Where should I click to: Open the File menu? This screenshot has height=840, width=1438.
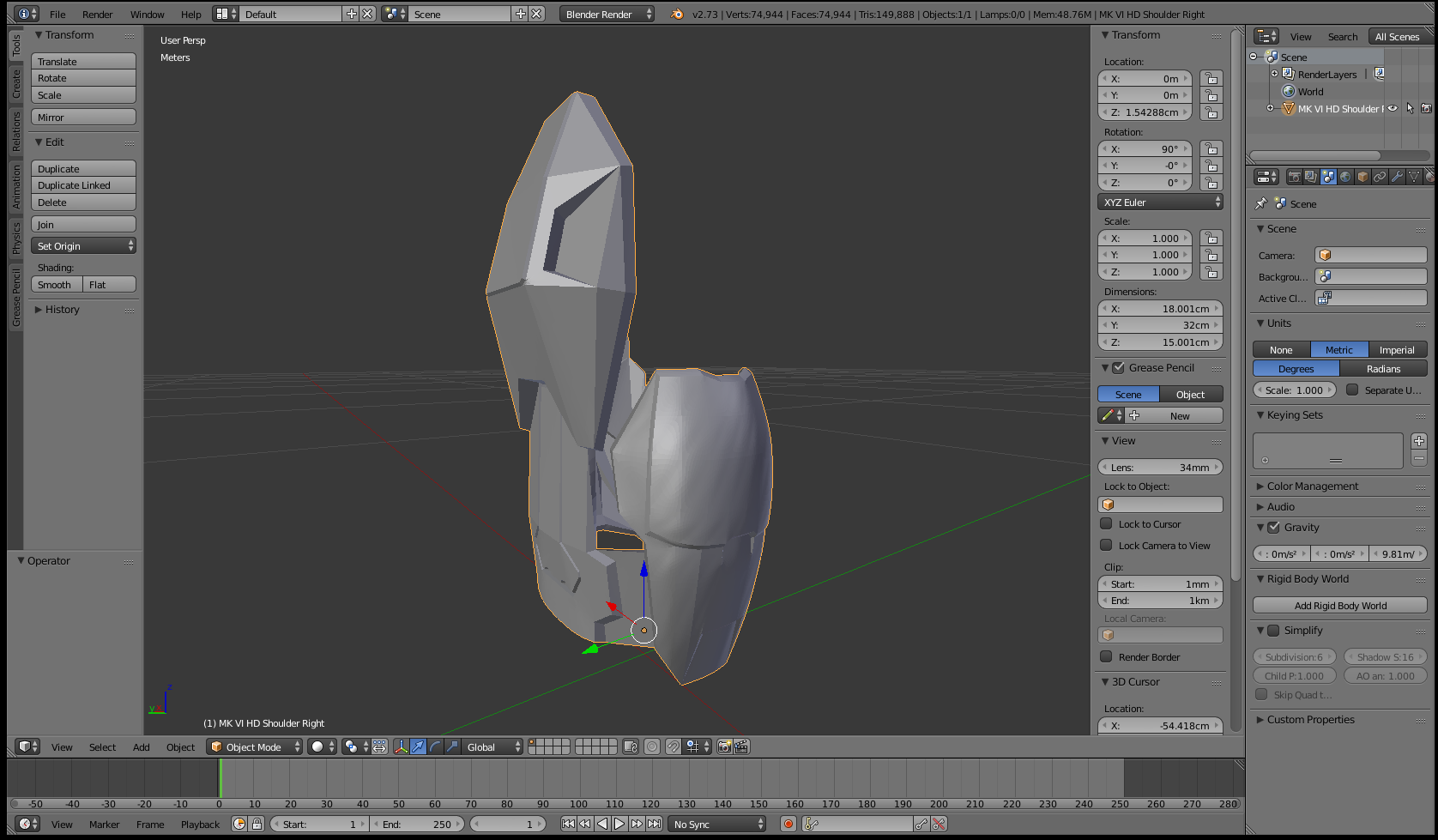(x=57, y=15)
